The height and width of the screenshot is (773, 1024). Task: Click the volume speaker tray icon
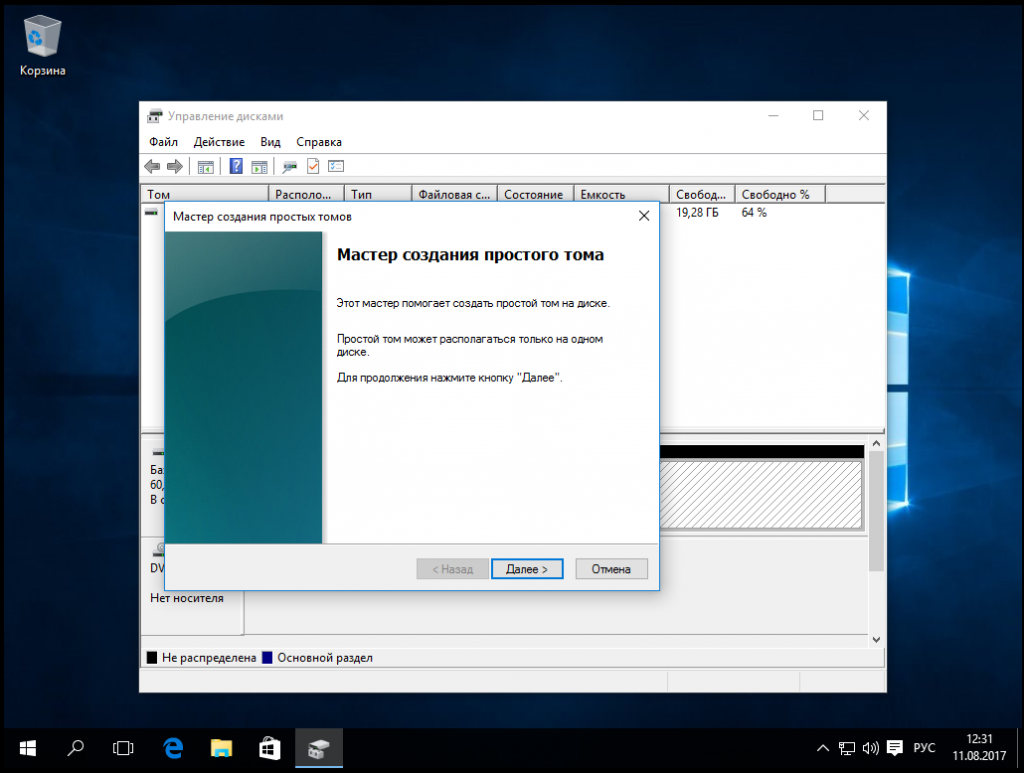point(870,748)
